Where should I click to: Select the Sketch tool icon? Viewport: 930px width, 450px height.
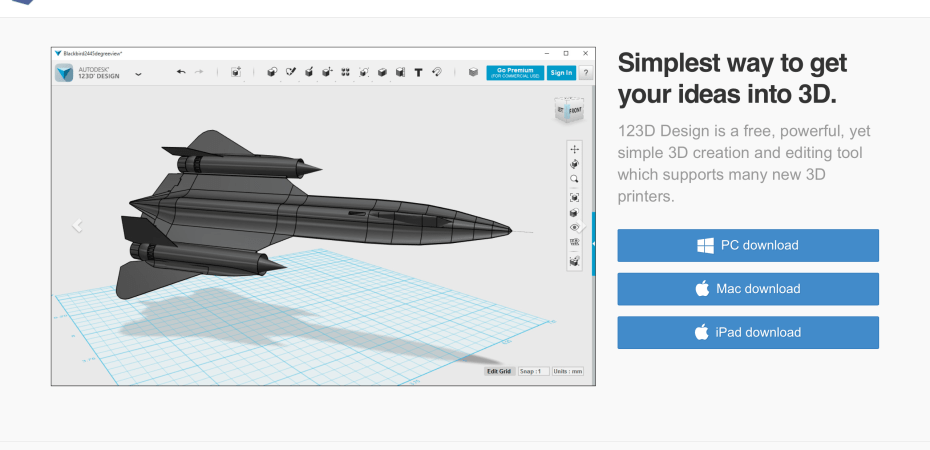click(x=290, y=72)
